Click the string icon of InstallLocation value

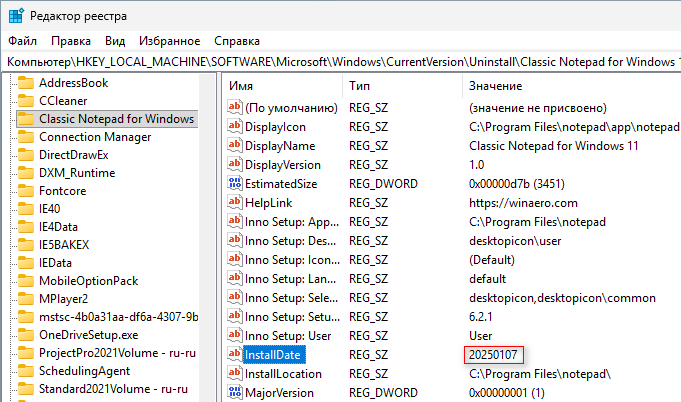point(235,373)
